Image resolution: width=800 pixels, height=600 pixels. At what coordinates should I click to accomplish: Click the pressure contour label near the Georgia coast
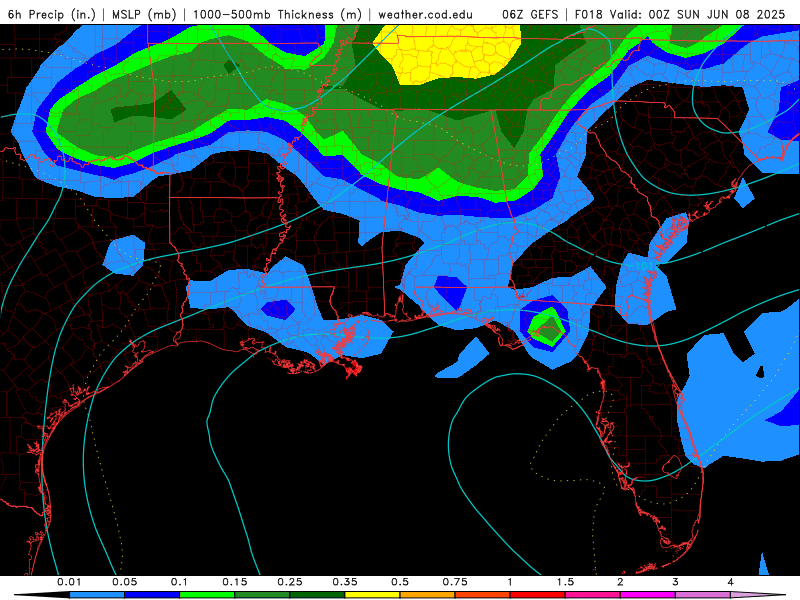(646, 266)
